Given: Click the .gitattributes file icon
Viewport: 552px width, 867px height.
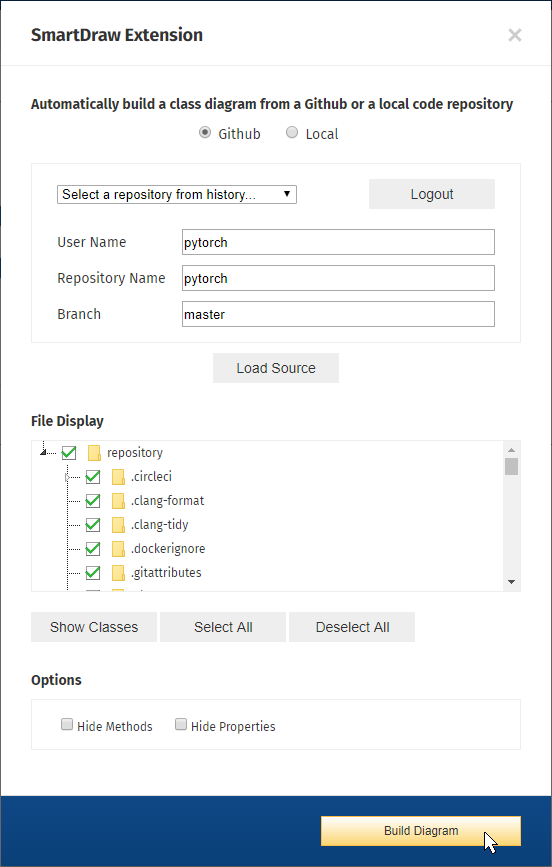Looking at the screenshot, I should (x=118, y=573).
